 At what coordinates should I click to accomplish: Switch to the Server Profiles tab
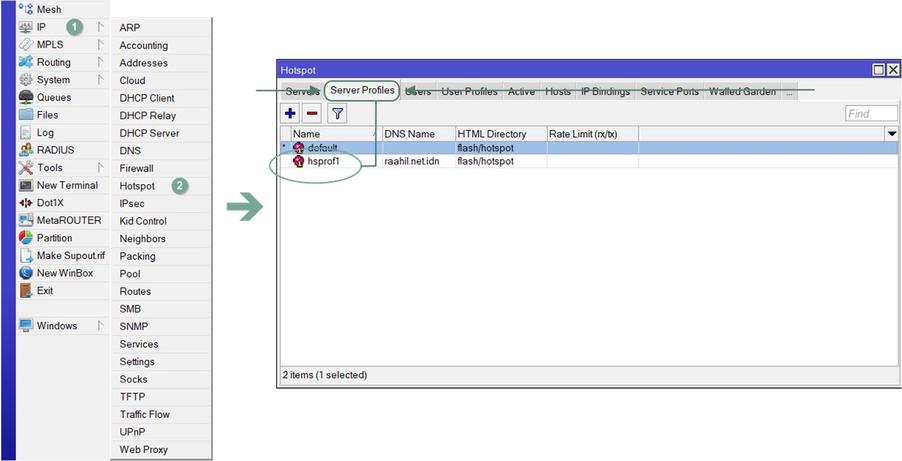click(x=363, y=92)
